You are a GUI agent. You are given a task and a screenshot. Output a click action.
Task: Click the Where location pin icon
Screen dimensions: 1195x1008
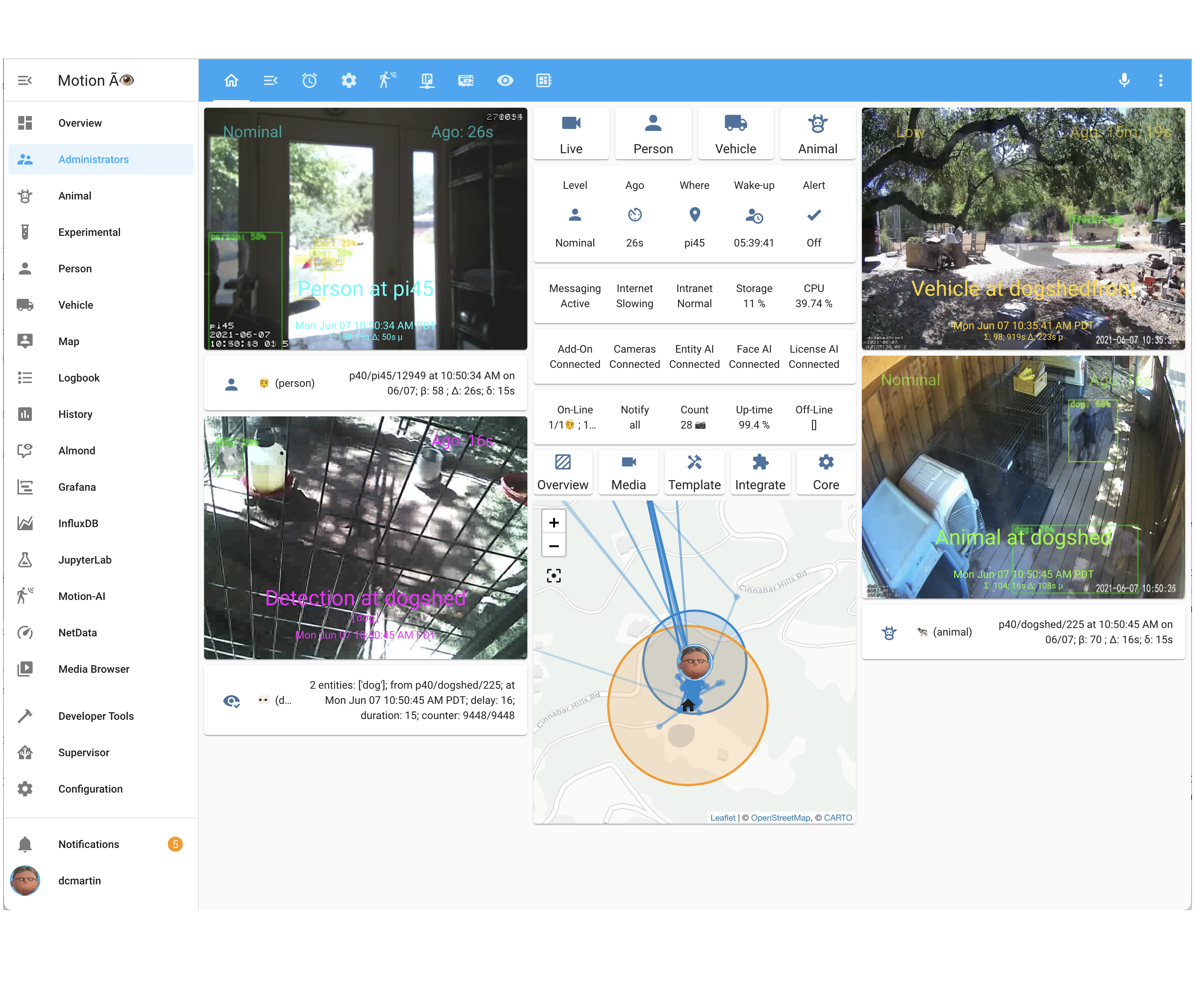click(x=694, y=215)
